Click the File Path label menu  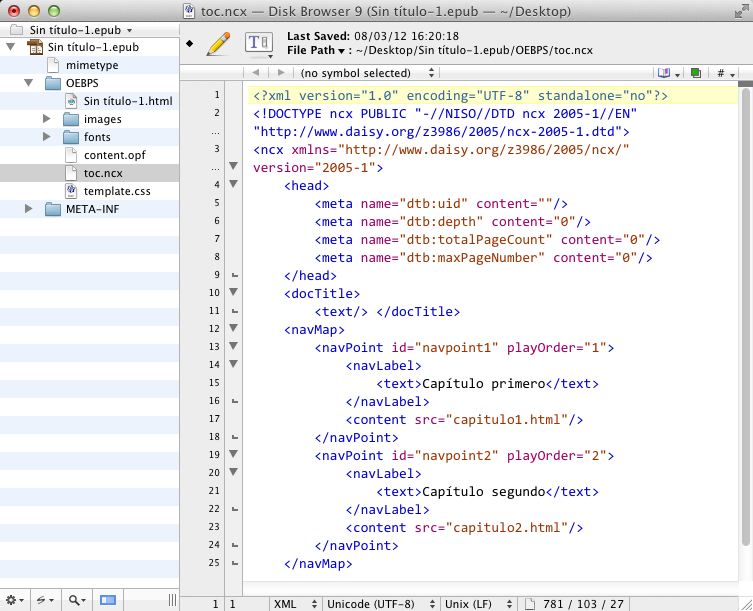point(316,50)
